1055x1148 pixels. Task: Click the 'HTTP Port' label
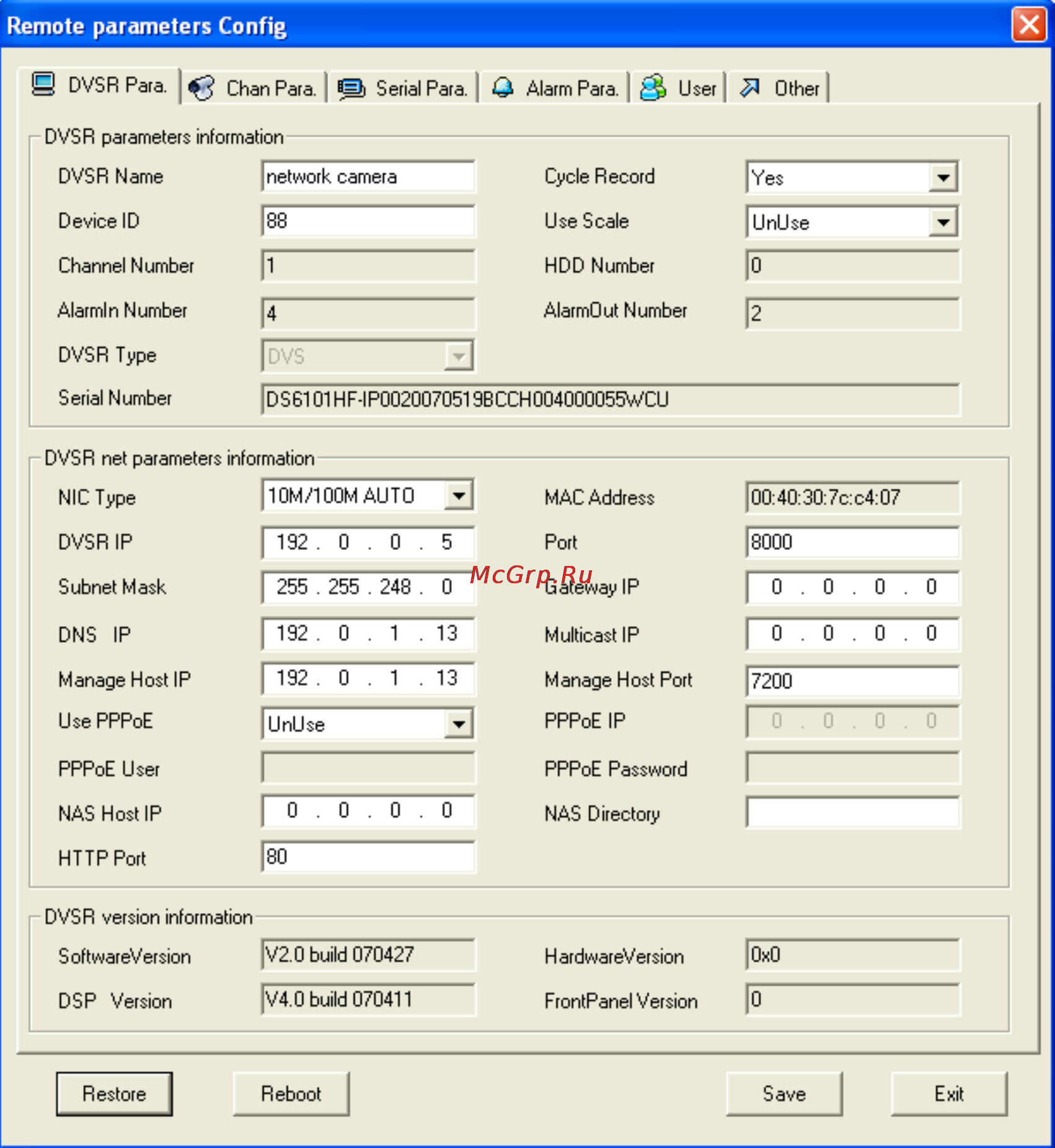tap(102, 859)
